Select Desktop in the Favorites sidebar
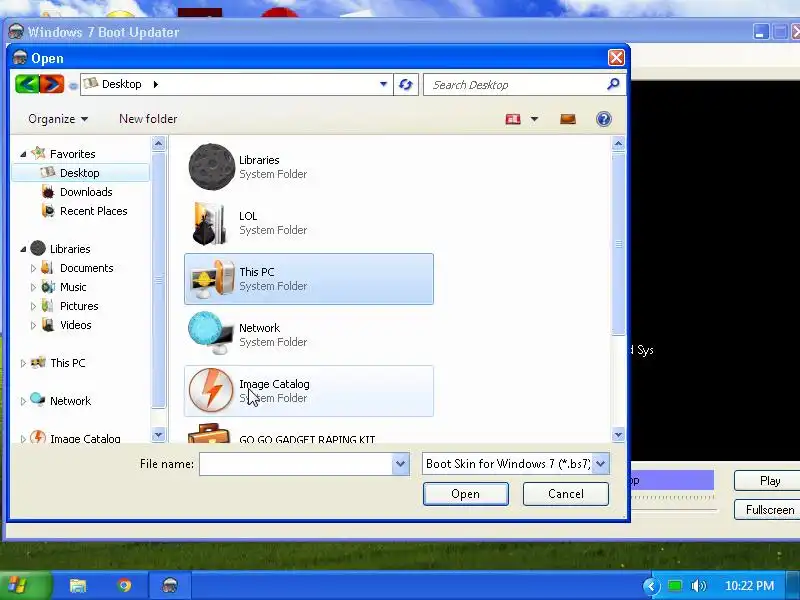The width and height of the screenshot is (800, 600). tap(80, 173)
